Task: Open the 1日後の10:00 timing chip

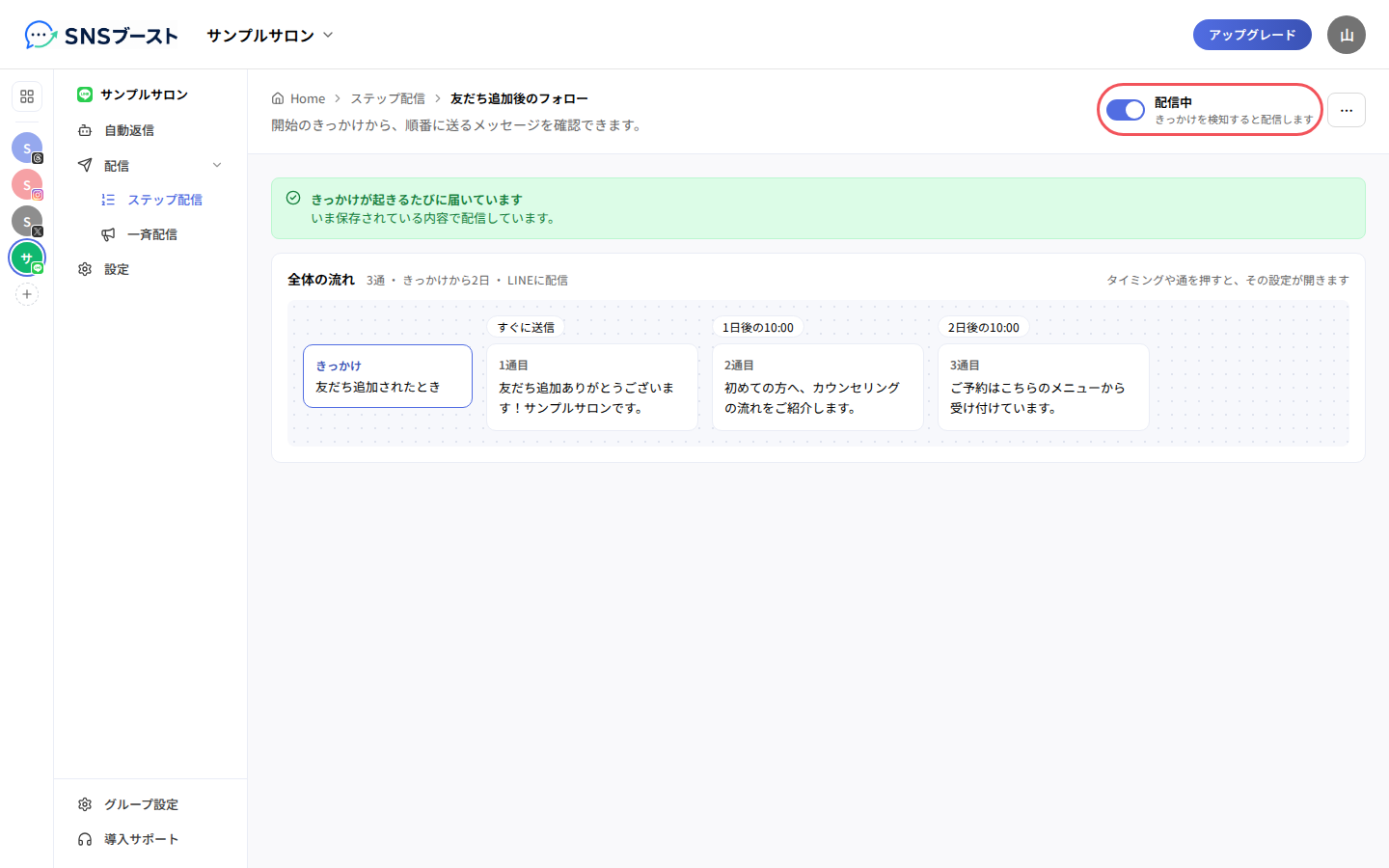Action: pos(758,328)
